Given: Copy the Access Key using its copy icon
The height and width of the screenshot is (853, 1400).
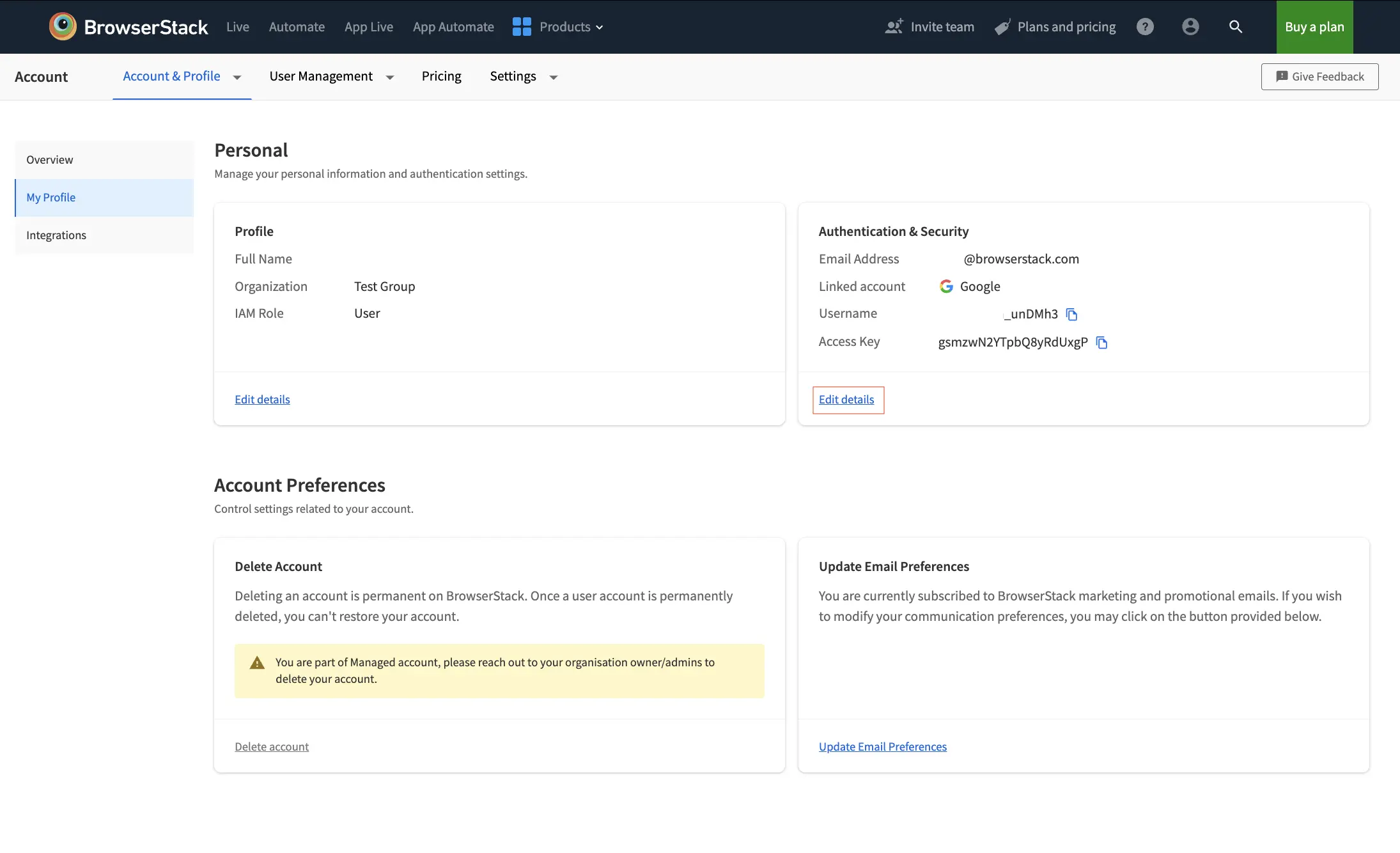Looking at the screenshot, I should pyautogui.click(x=1101, y=343).
